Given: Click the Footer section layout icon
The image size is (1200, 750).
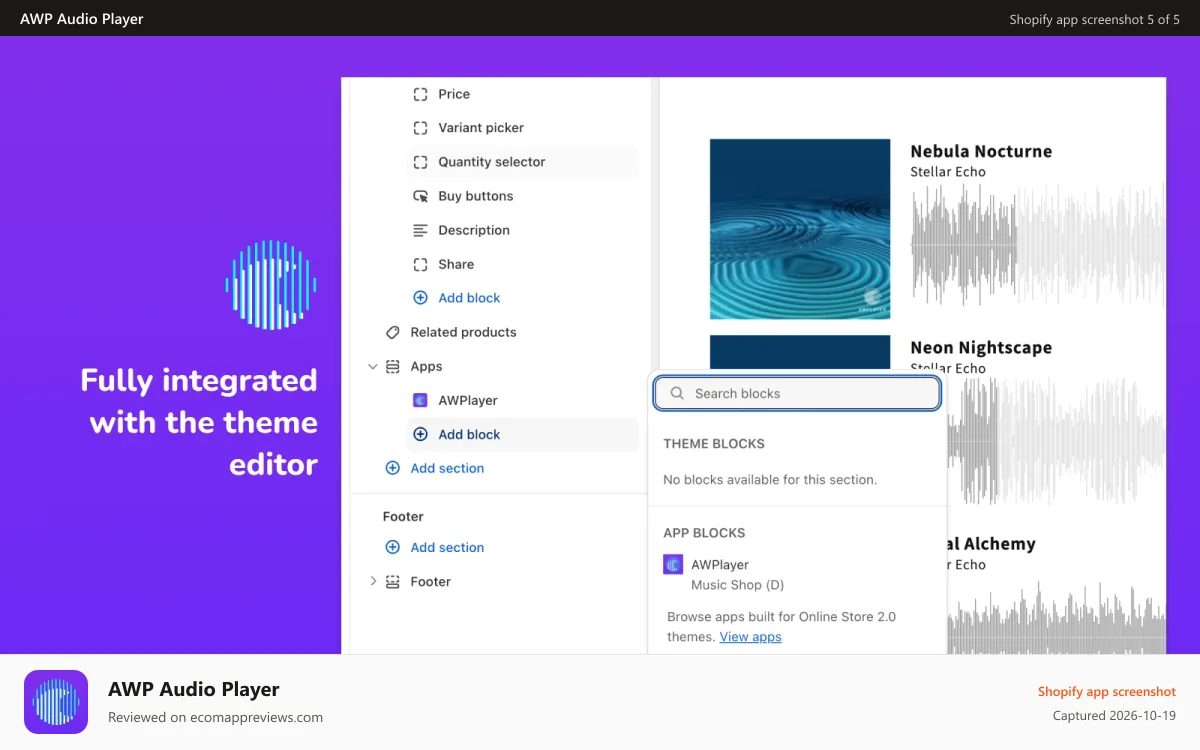Looking at the screenshot, I should pos(392,581).
